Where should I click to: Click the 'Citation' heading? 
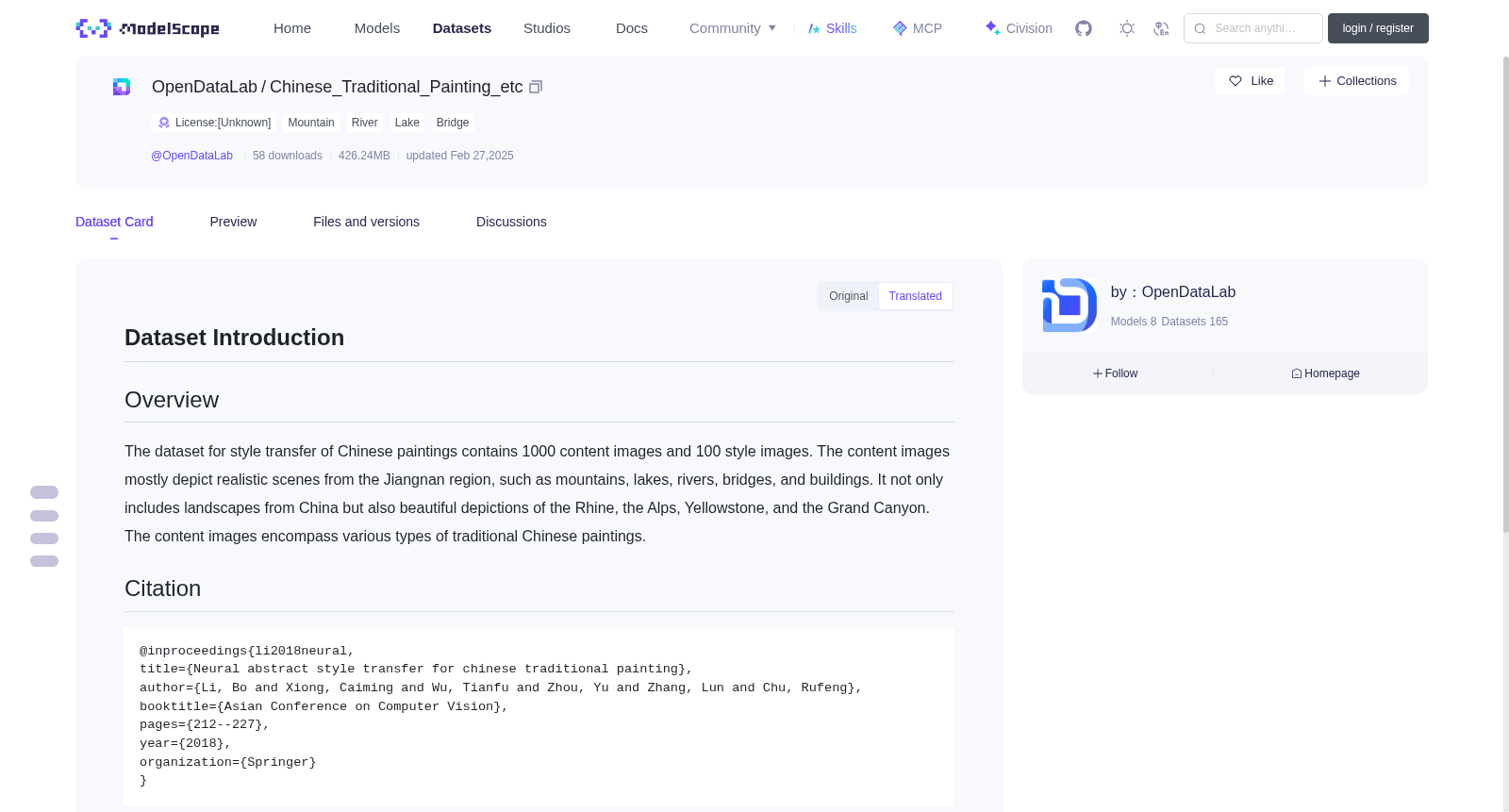pyautogui.click(x=163, y=588)
